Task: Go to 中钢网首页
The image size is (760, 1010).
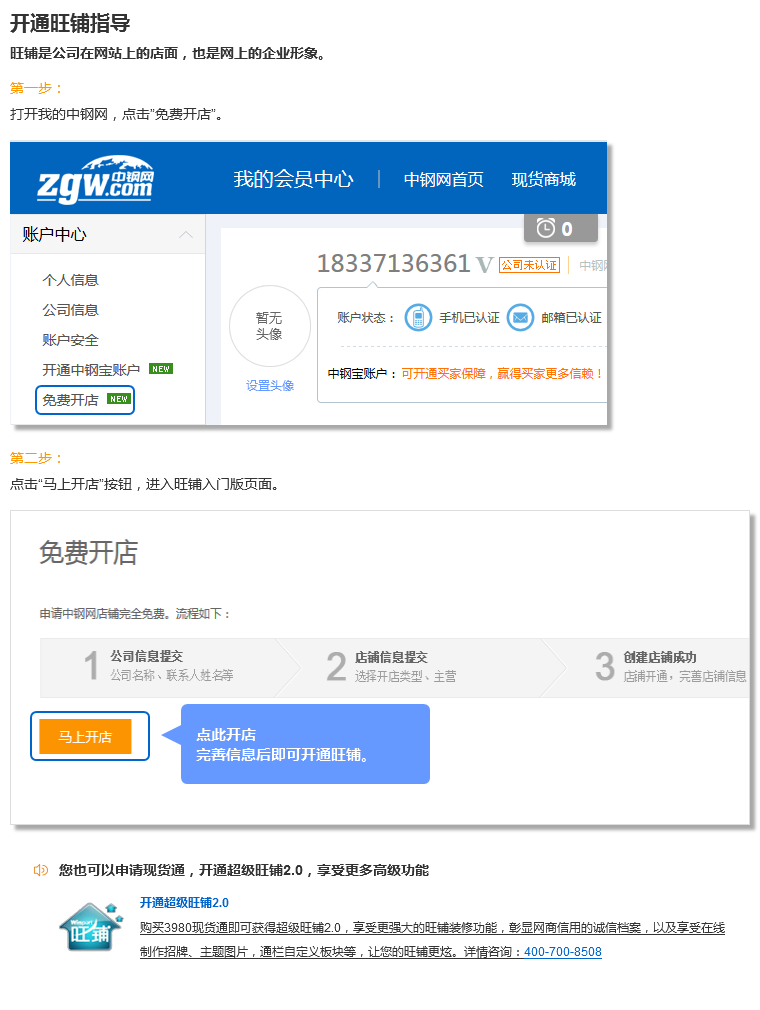Action: pos(443,179)
